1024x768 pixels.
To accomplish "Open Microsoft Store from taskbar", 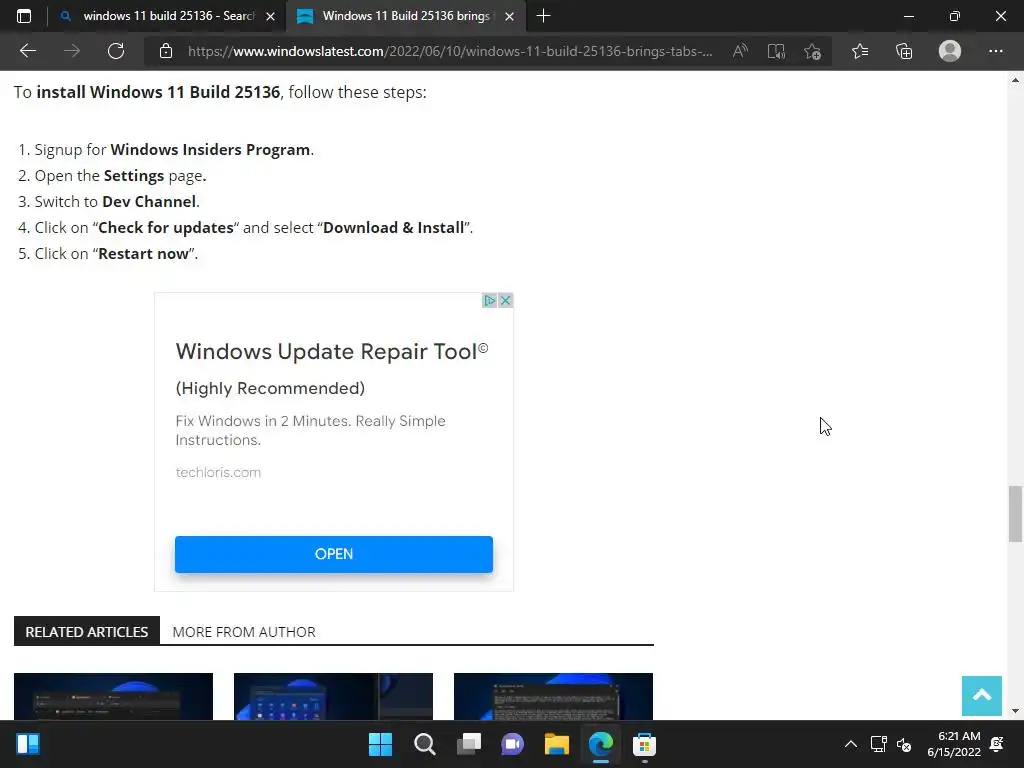I will tap(644, 744).
